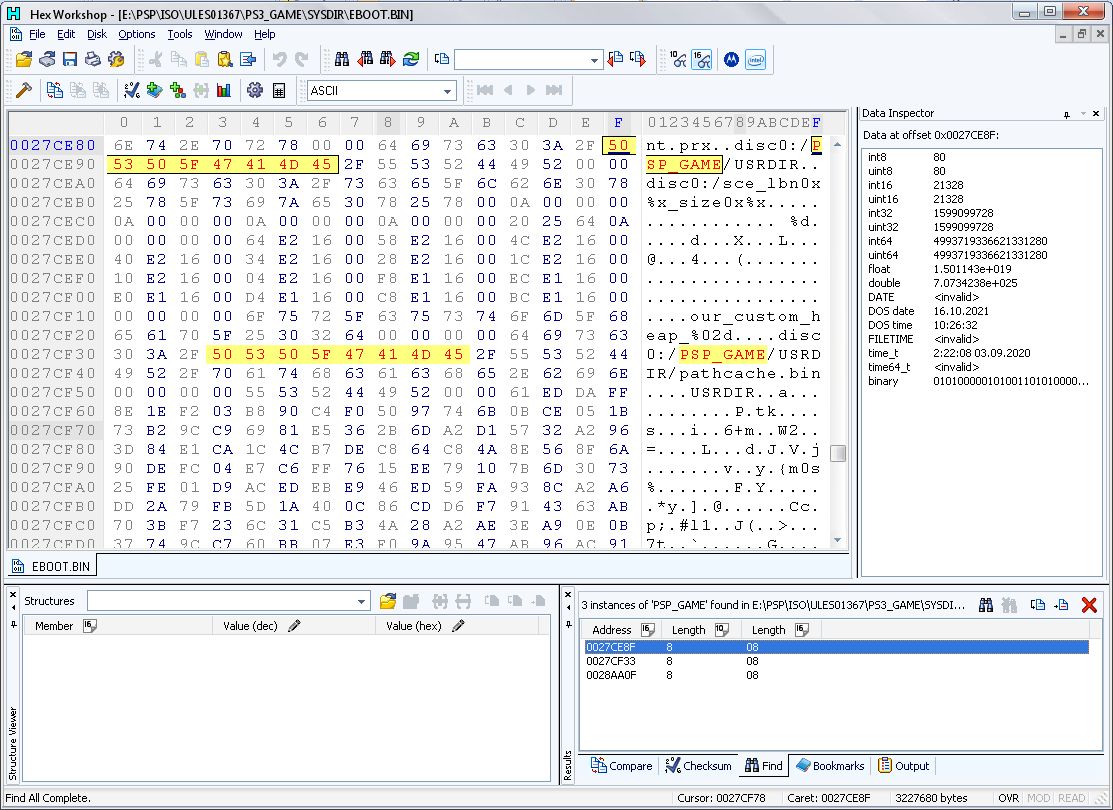Image resolution: width=1113 pixels, height=810 pixels.
Task: Select the EBOOT.BIN document tab
Action: pos(53,567)
